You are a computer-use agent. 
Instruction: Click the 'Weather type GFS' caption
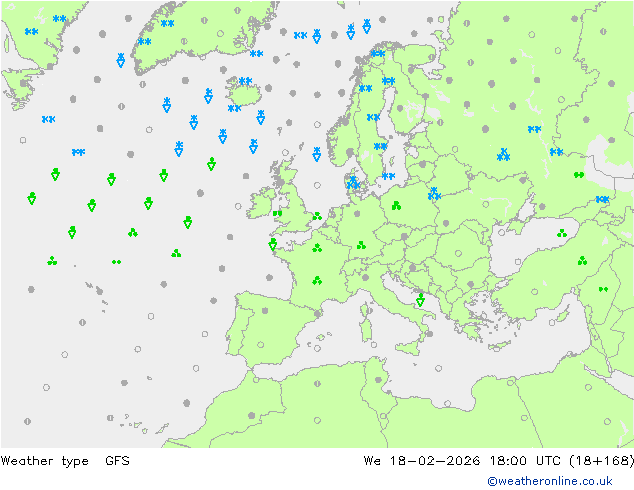tap(65, 461)
